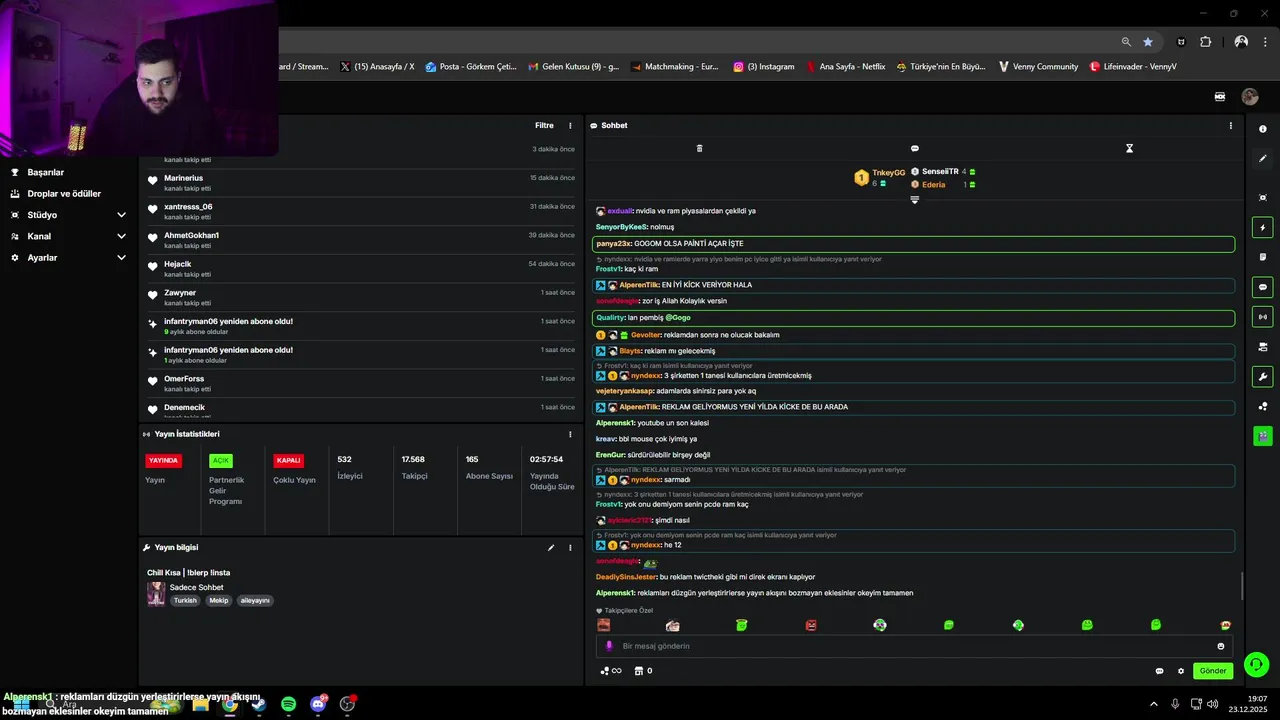Click the broadcast signal icon in right rail
The width and height of the screenshot is (1280, 720).
[1263, 317]
